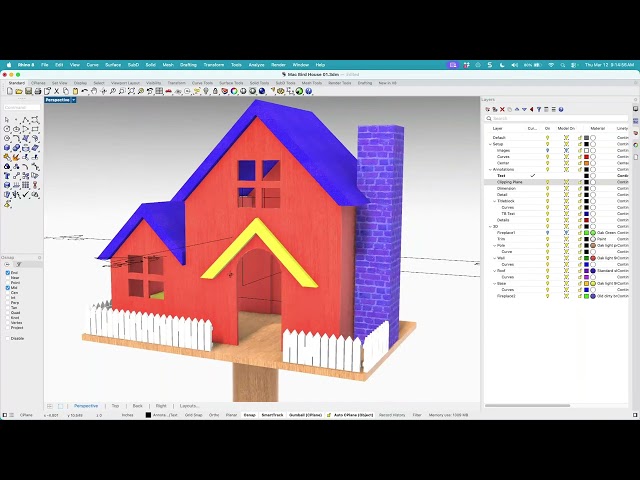This screenshot has height=480, width=640.
Task: Select the arrow pointer Select tool
Action: coord(7,120)
